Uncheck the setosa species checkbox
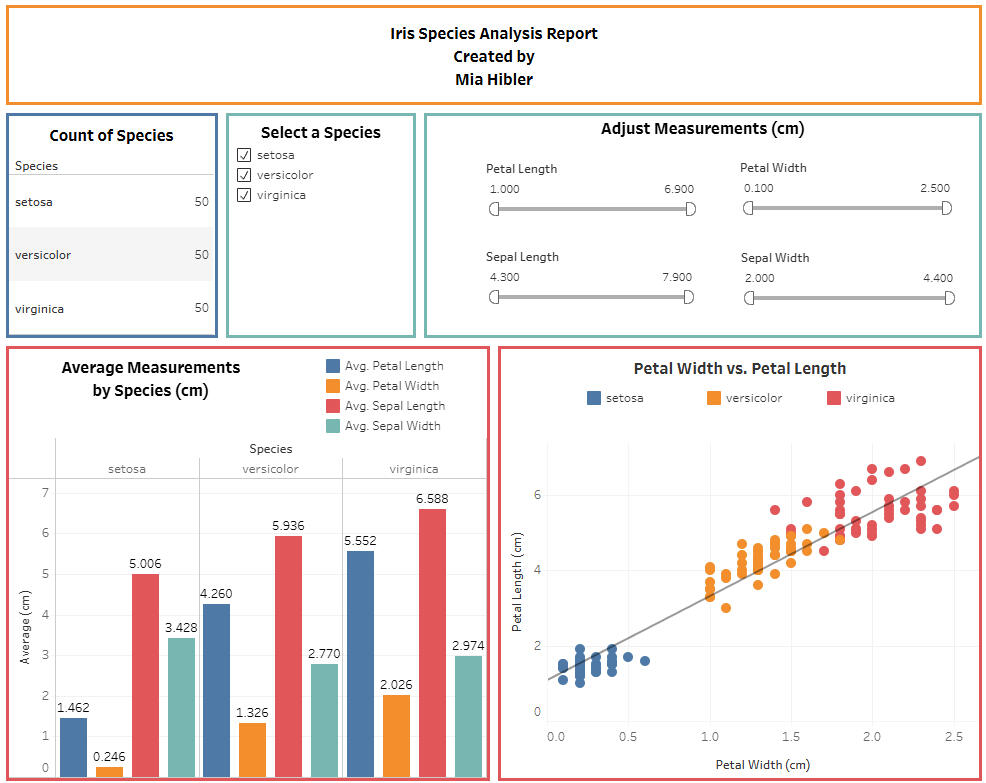Screen dimensions: 986x783 pyautogui.click(x=244, y=155)
